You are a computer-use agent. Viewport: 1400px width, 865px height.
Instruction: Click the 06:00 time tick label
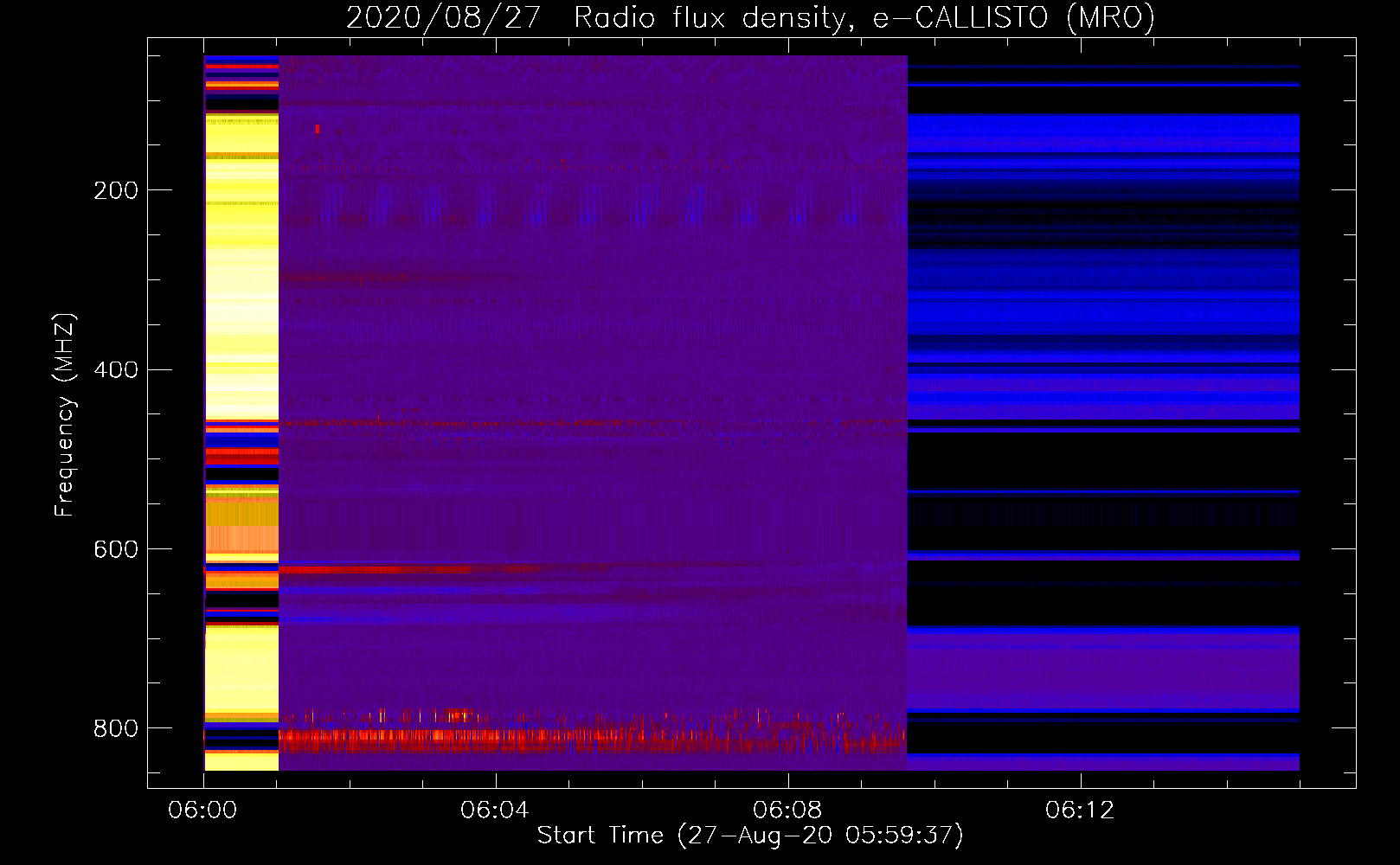click(203, 811)
